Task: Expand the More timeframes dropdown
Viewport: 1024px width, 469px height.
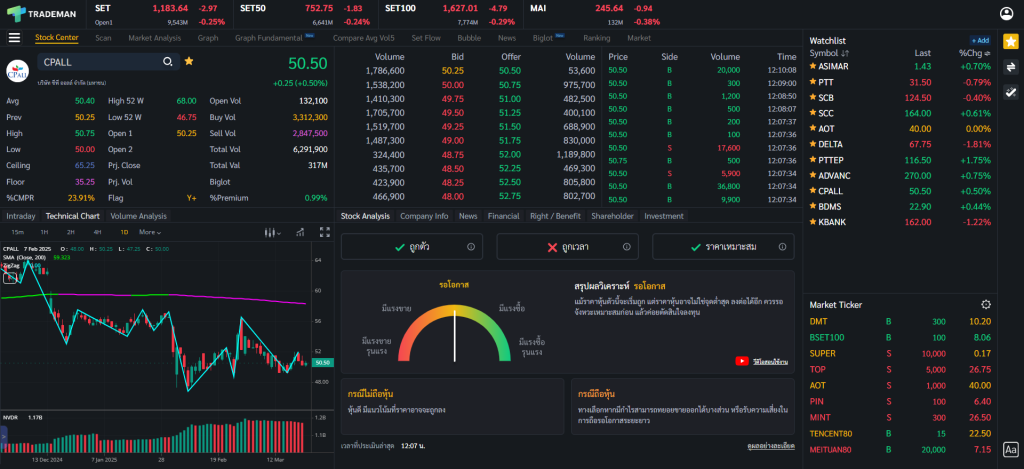Action: point(150,232)
